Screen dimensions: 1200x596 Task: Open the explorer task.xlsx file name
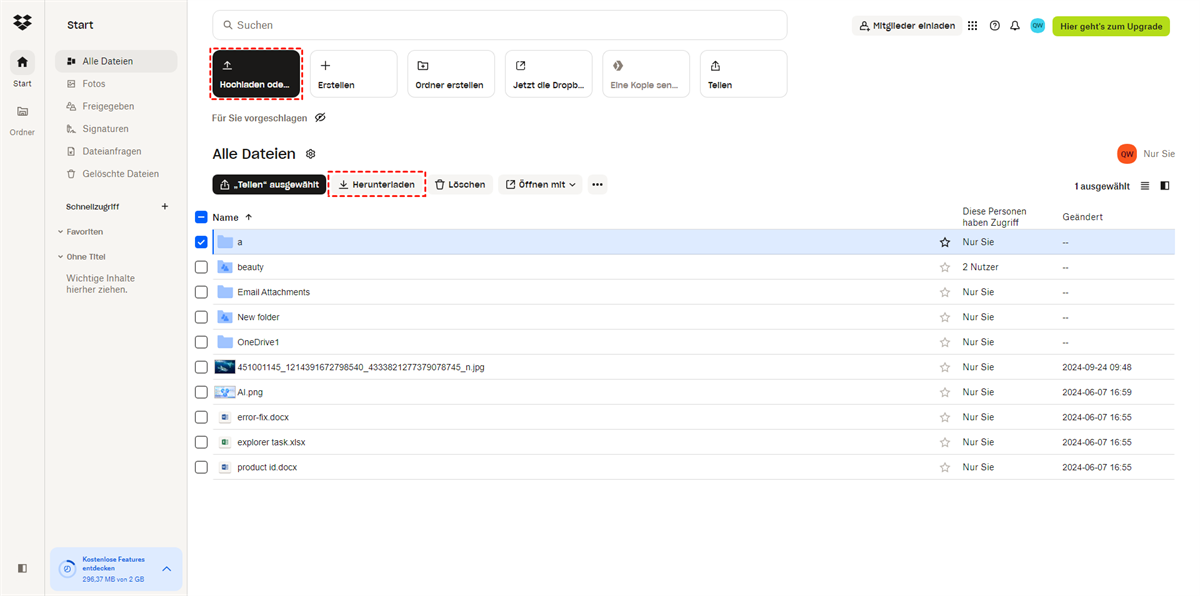[x=271, y=442]
